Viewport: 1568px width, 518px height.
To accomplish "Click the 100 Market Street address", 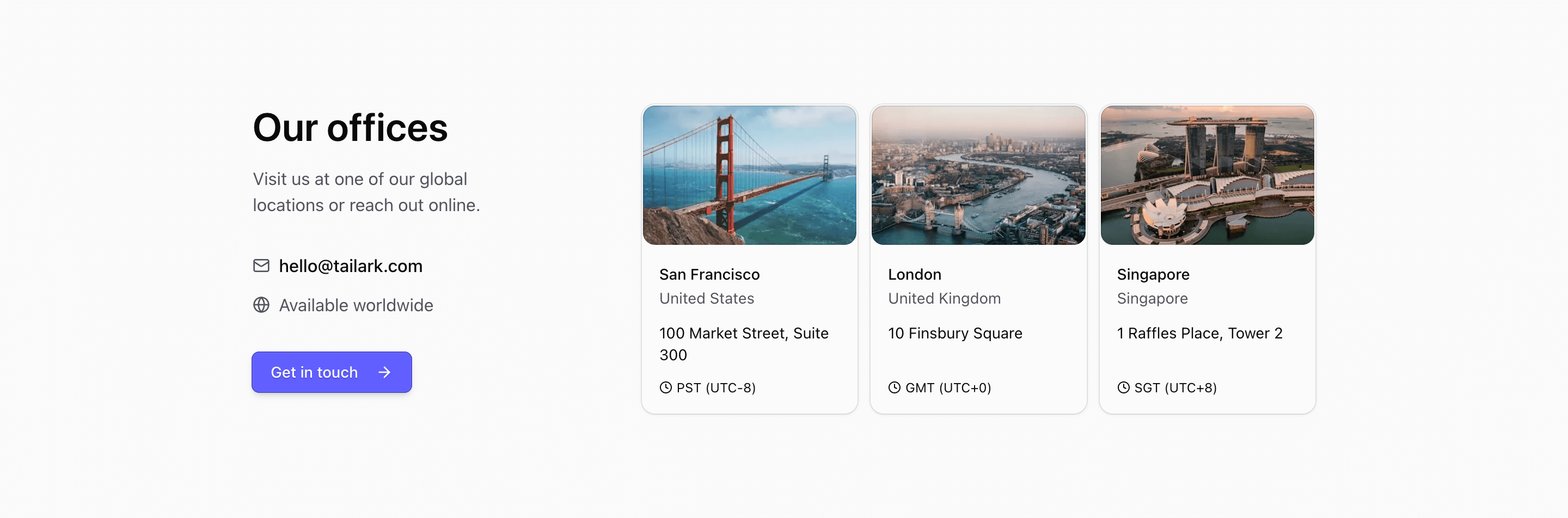I will (744, 343).
